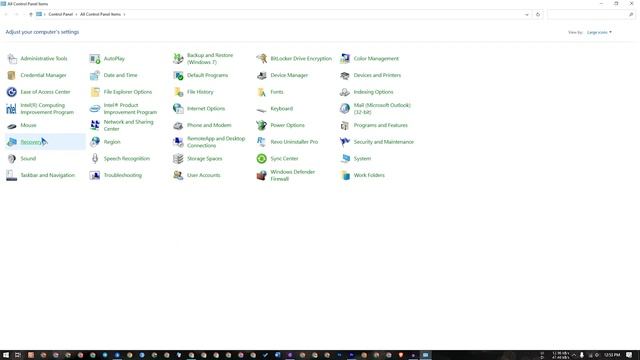The width and height of the screenshot is (640, 360).
Task: Open the Date and Time icon
Action: (x=95, y=76)
